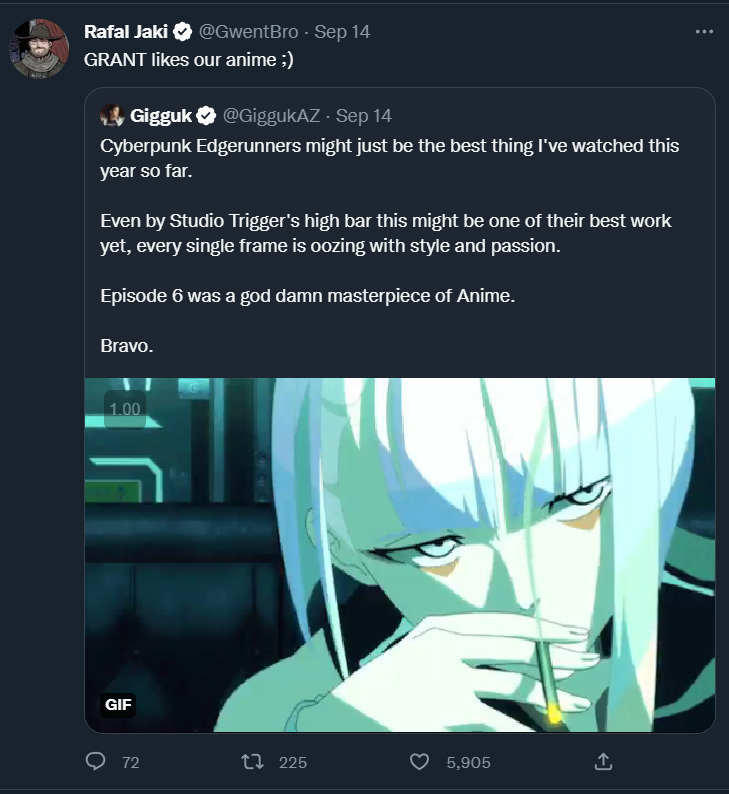Play the Edgerunners GIF image
Image resolution: width=729 pixels, height=794 pixels.
[400, 555]
